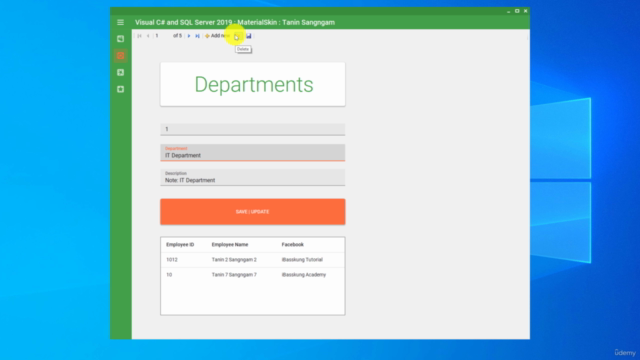Screen dimensions: 640x360
Task: Maximize the application window
Action: pos(517,11)
